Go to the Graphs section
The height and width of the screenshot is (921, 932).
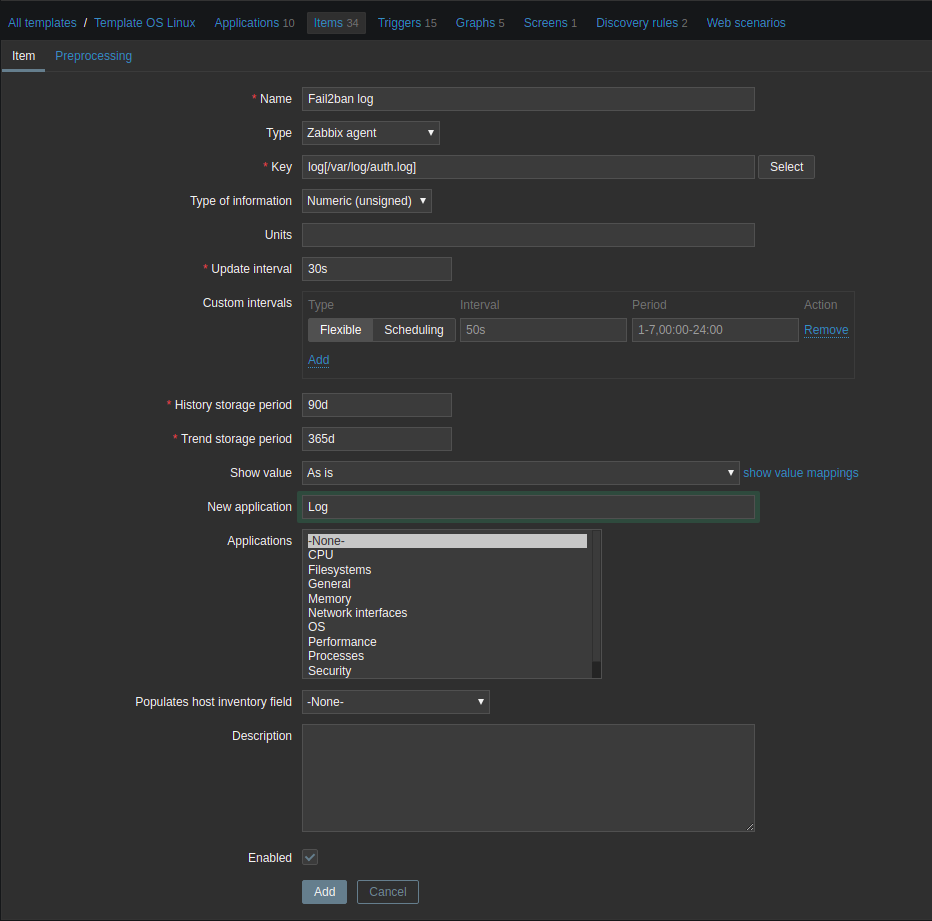pos(479,23)
